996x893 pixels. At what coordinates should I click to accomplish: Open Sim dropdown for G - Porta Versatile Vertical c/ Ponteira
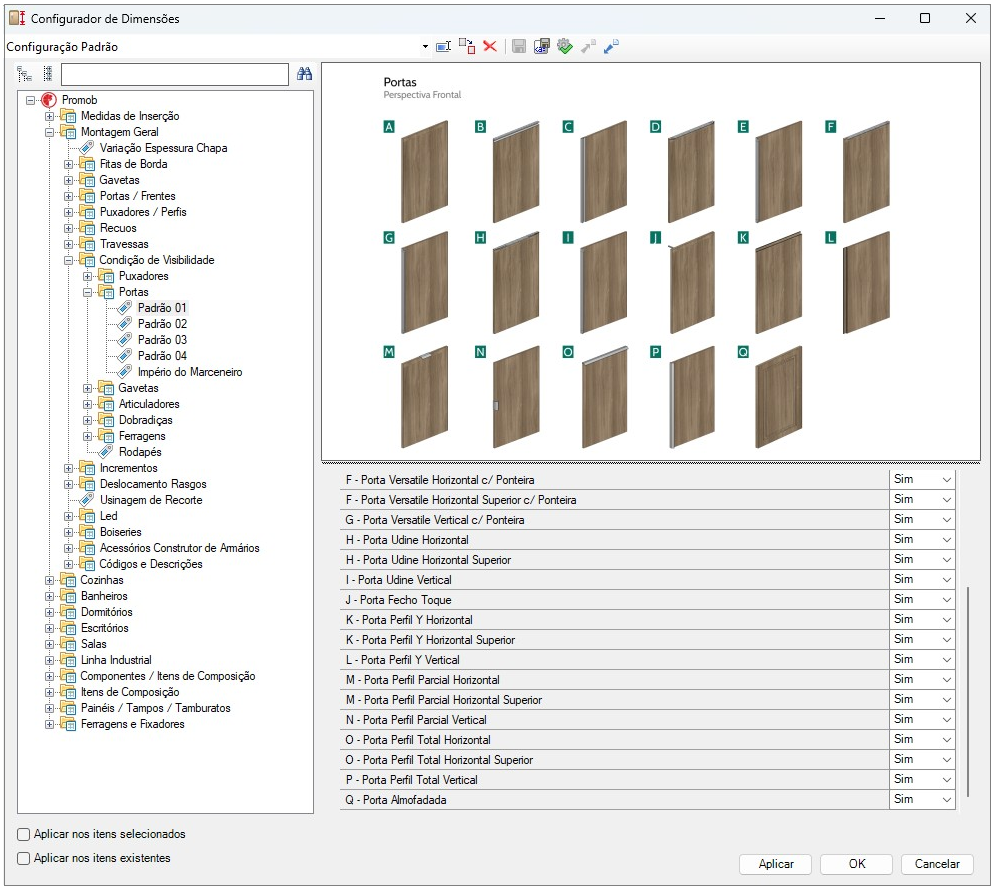click(x=946, y=520)
